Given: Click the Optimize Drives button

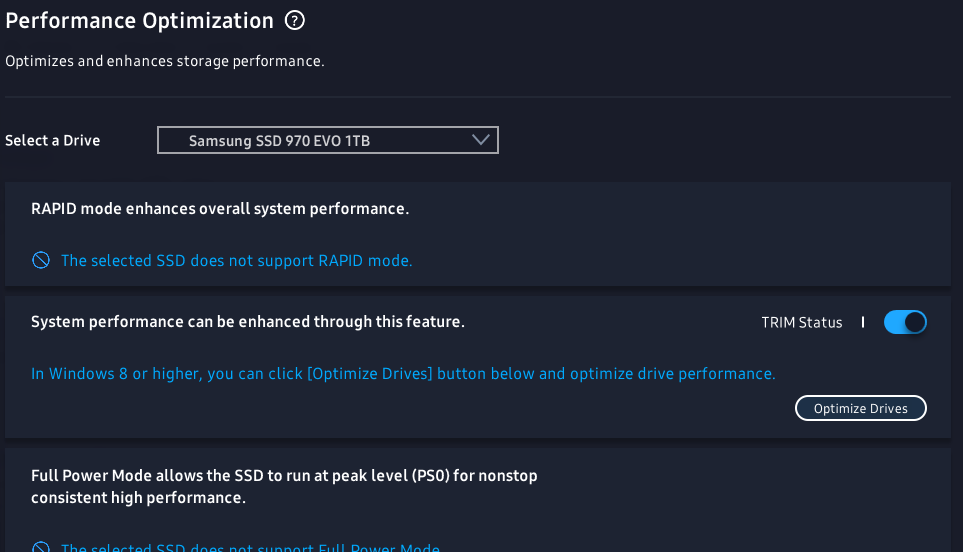Looking at the screenshot, I should coord(860,408).
